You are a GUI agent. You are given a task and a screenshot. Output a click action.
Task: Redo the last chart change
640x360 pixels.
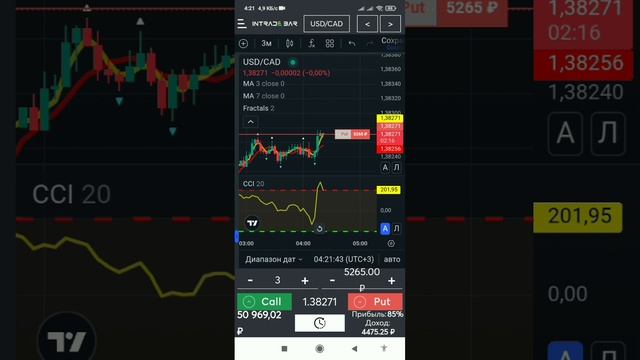pos(370,43)
